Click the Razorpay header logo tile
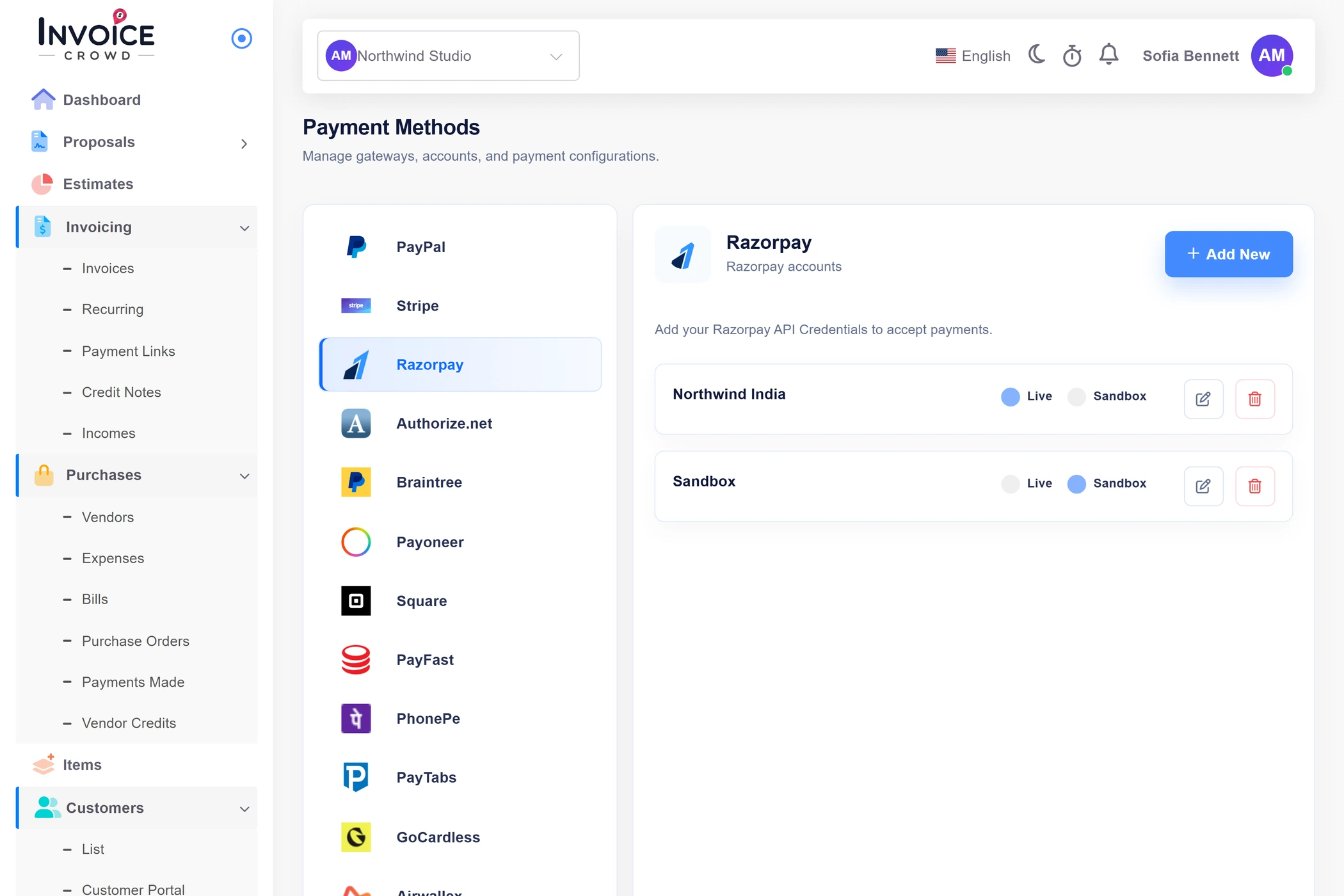The width and height of the screenshot is (1344, 896). point(682,254)
